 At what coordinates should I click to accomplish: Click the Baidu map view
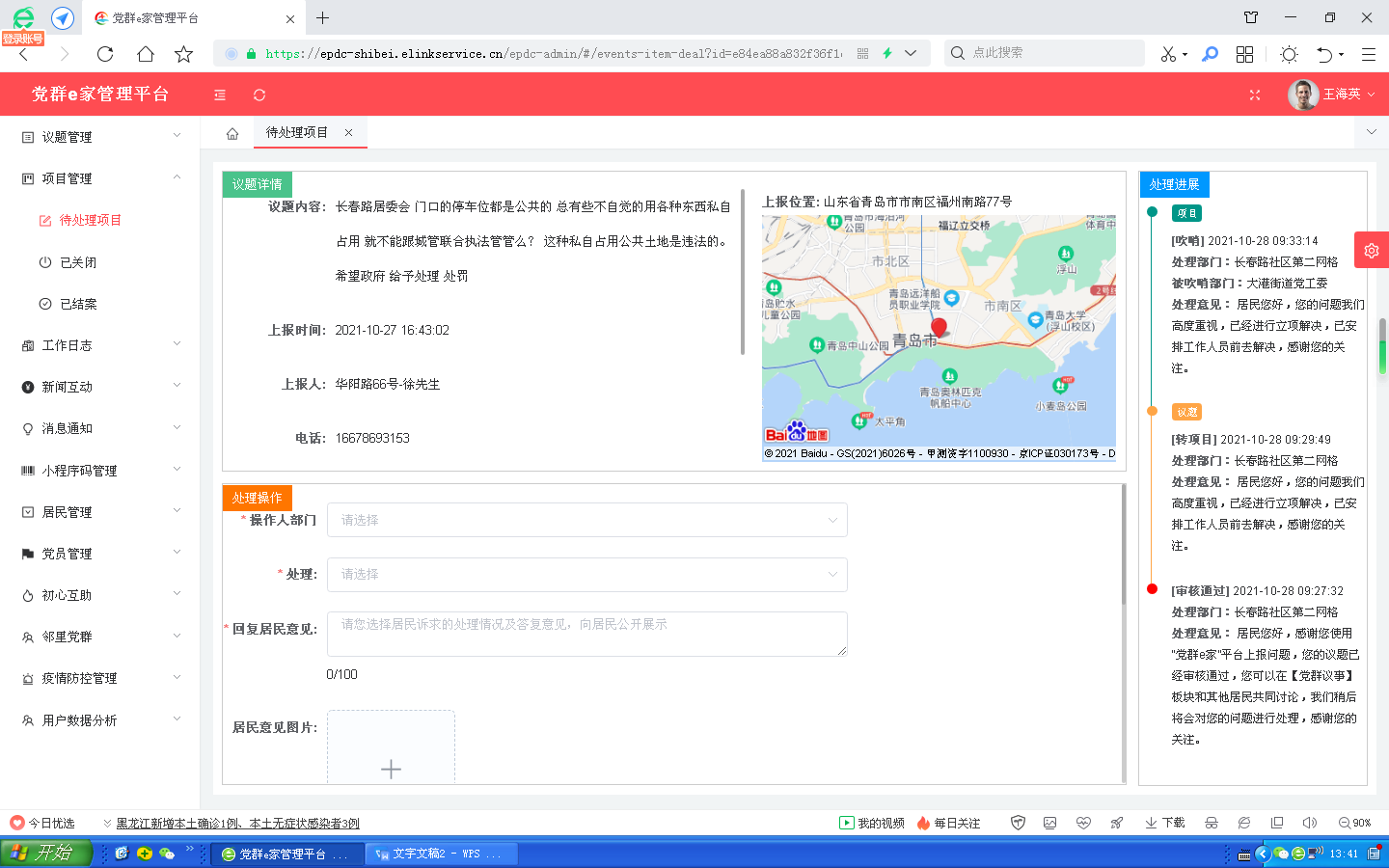point(939,338)
